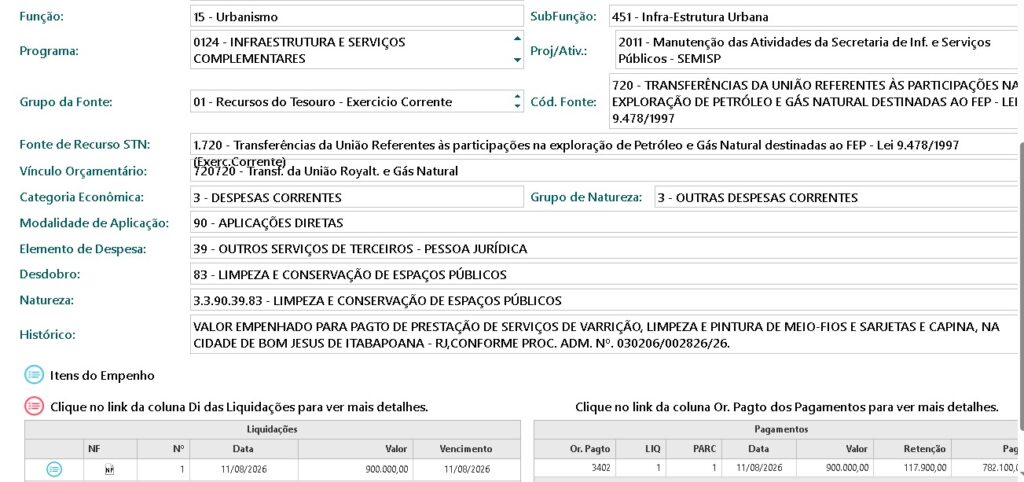The image size is (1024, 482).
Task: Click the red Liquidações details list icon
Action: tap(33, 406)
